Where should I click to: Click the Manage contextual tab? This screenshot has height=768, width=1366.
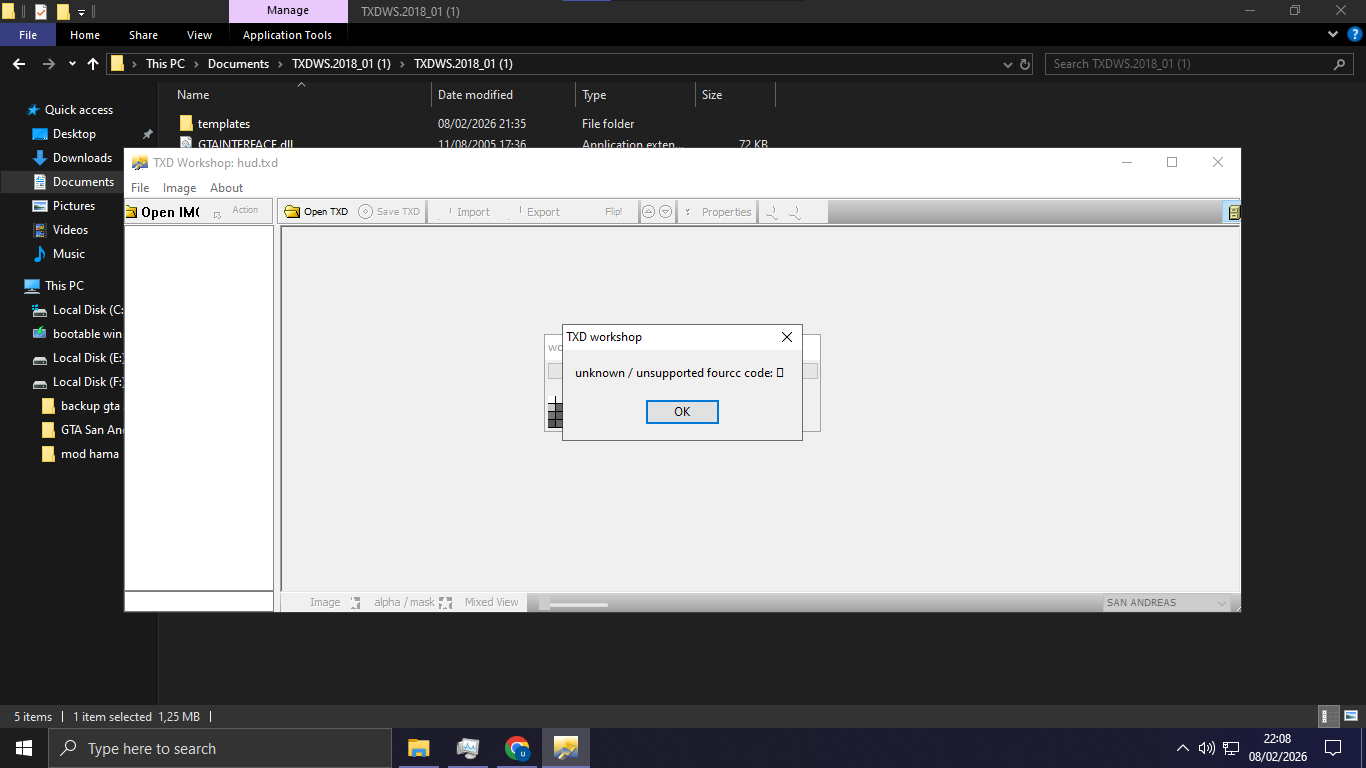tap(287, 11)
